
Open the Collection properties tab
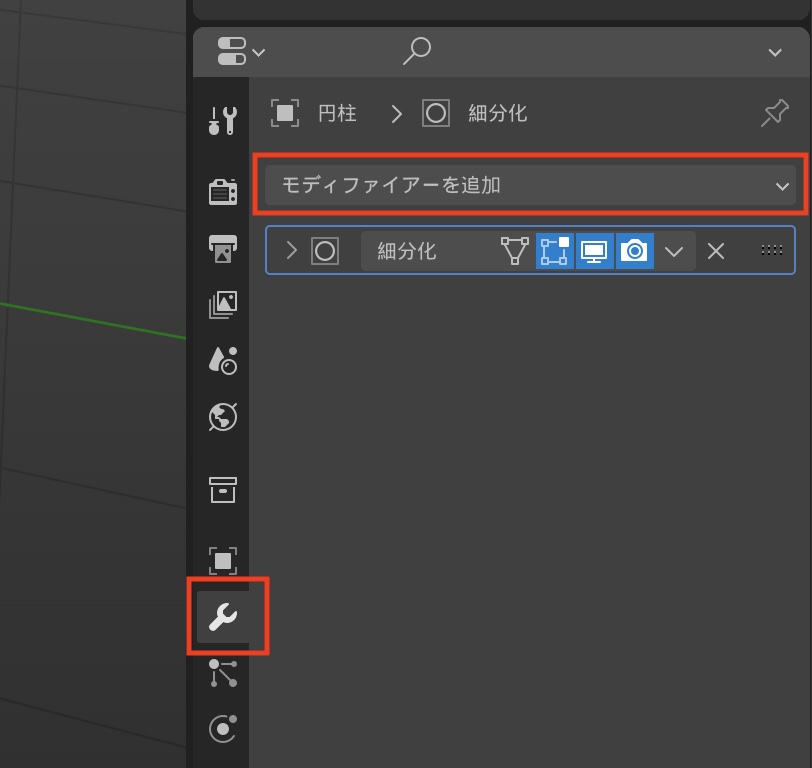pos(222,489)
